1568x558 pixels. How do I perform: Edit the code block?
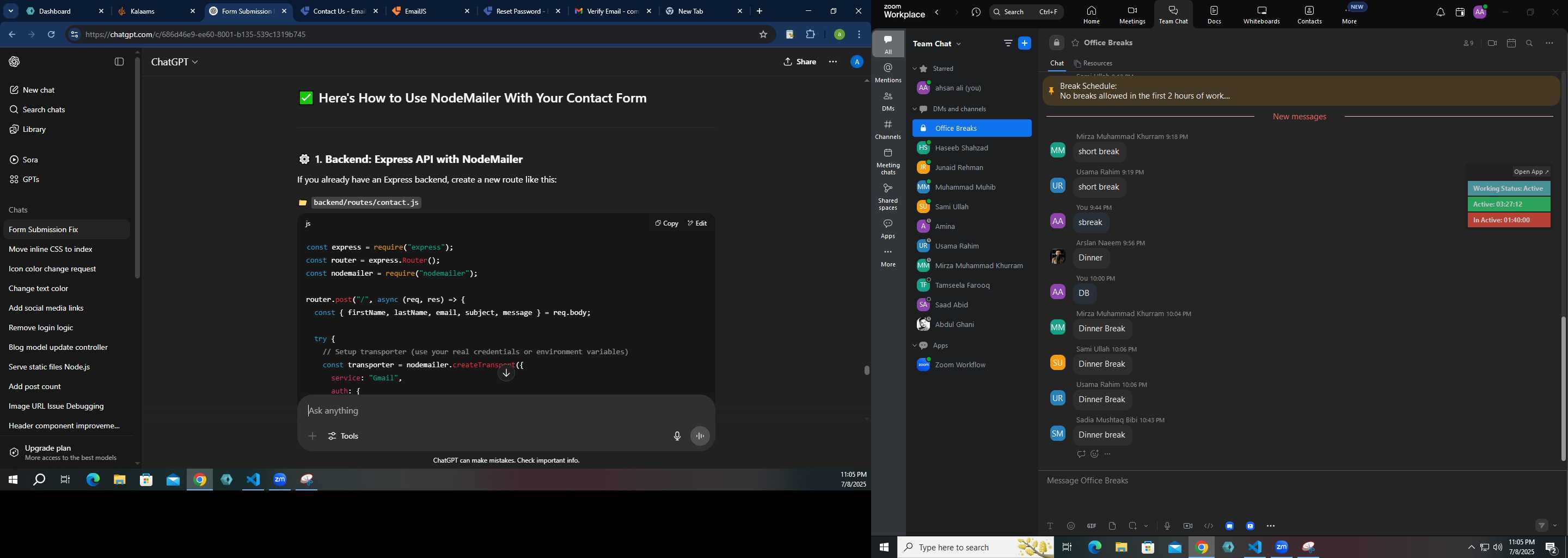(x=697, y=223)
